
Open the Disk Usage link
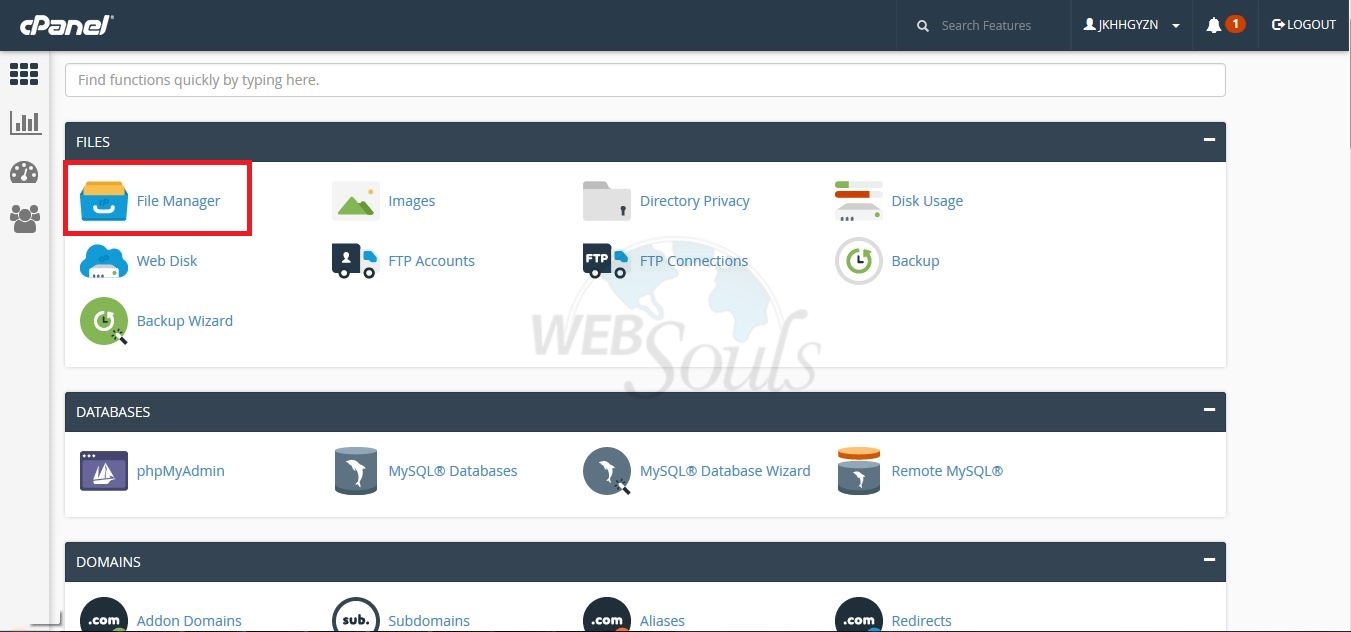click(927, 201)
